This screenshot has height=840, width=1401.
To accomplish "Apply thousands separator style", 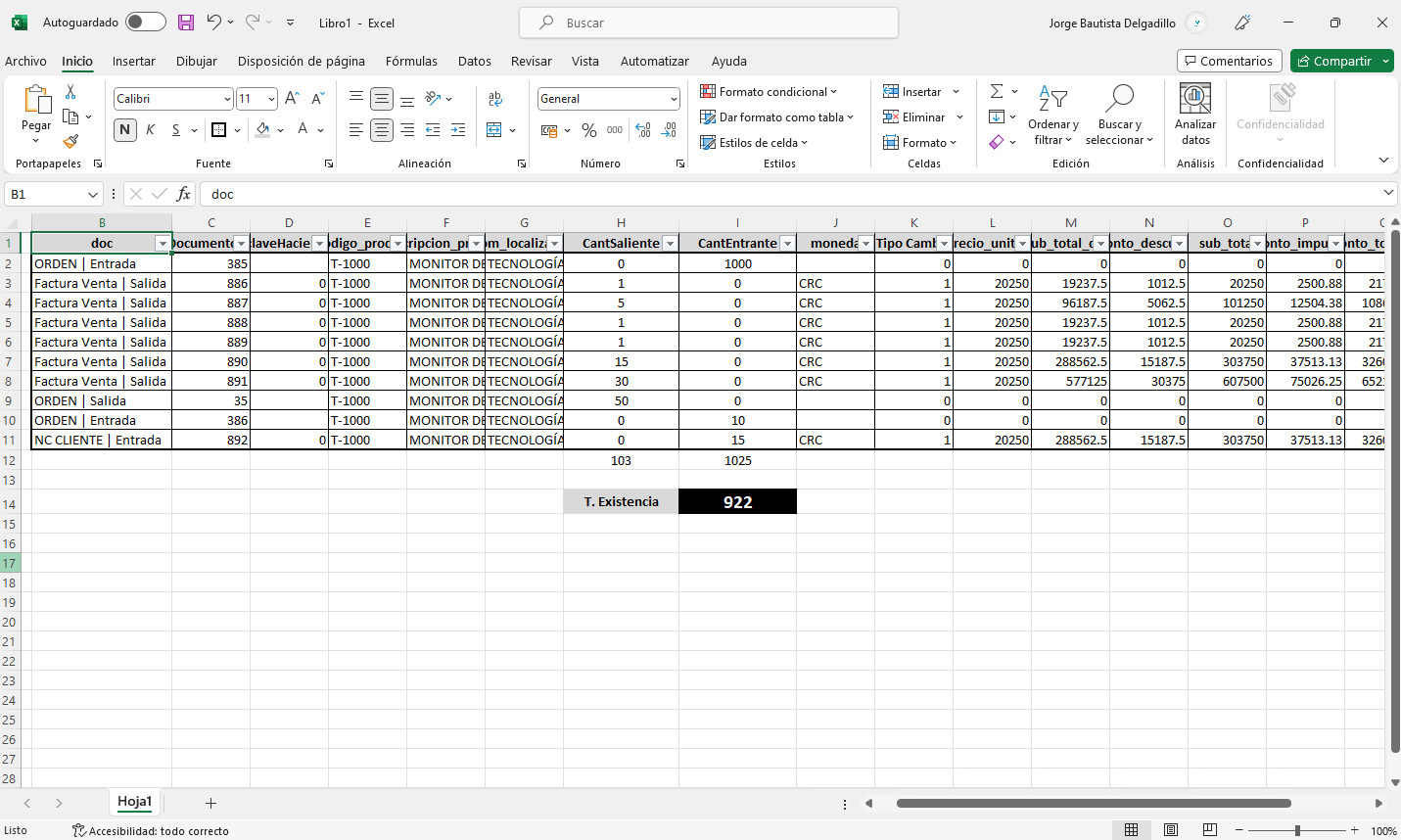I will 614,129.
